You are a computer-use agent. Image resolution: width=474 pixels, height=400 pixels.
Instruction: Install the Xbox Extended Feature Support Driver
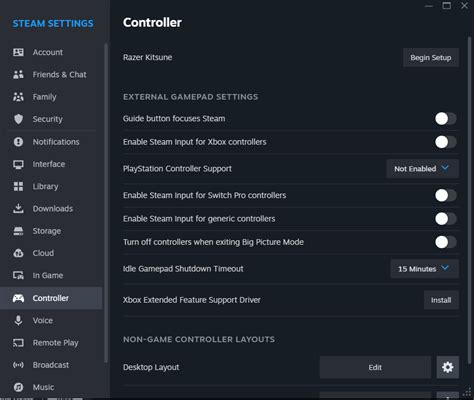pyautogui.click(x=441, y=300)
